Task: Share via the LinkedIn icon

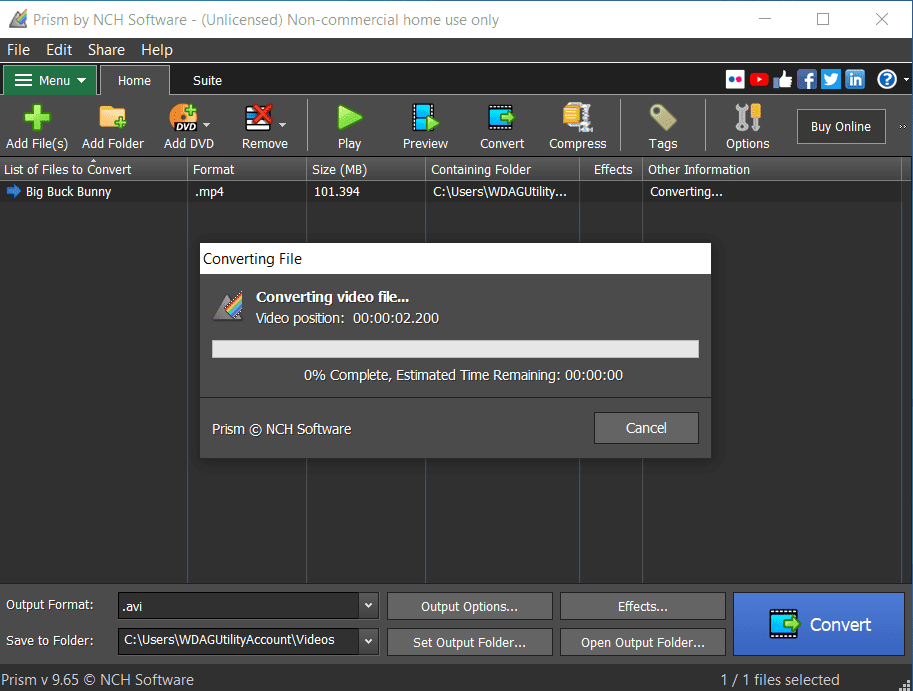Action: [855, 79]
